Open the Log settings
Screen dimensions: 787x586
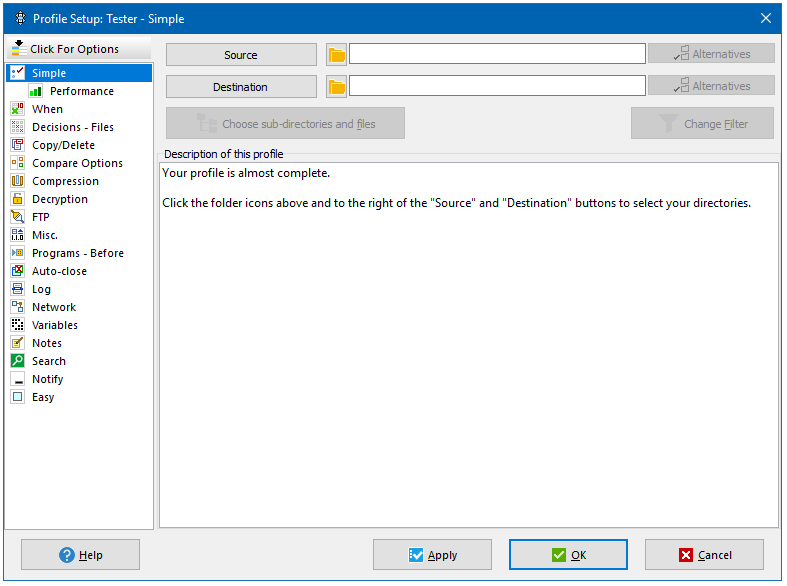click(41, 289)
